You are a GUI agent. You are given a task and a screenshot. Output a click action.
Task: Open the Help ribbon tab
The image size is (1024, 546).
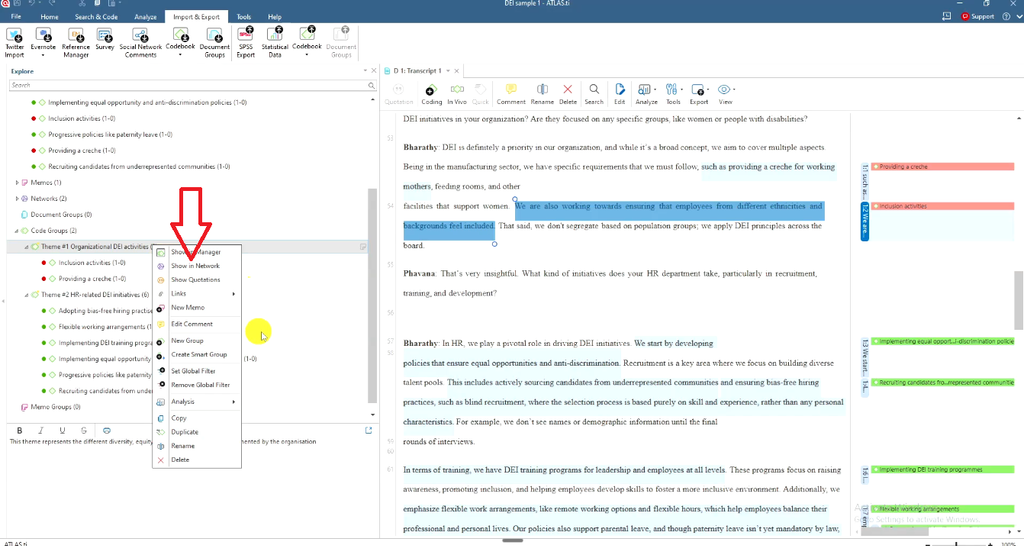click(x=274, y=17)
